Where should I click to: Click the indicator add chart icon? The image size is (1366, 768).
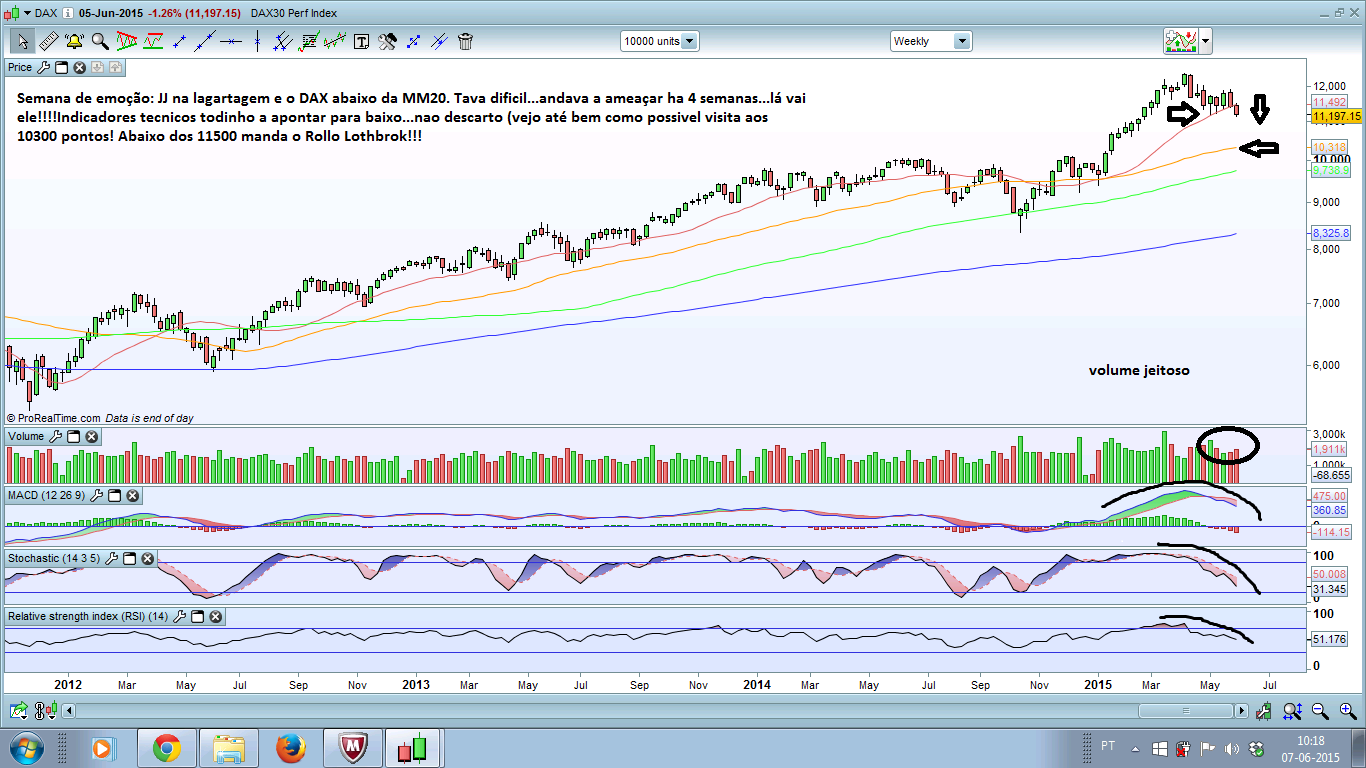1181,41
